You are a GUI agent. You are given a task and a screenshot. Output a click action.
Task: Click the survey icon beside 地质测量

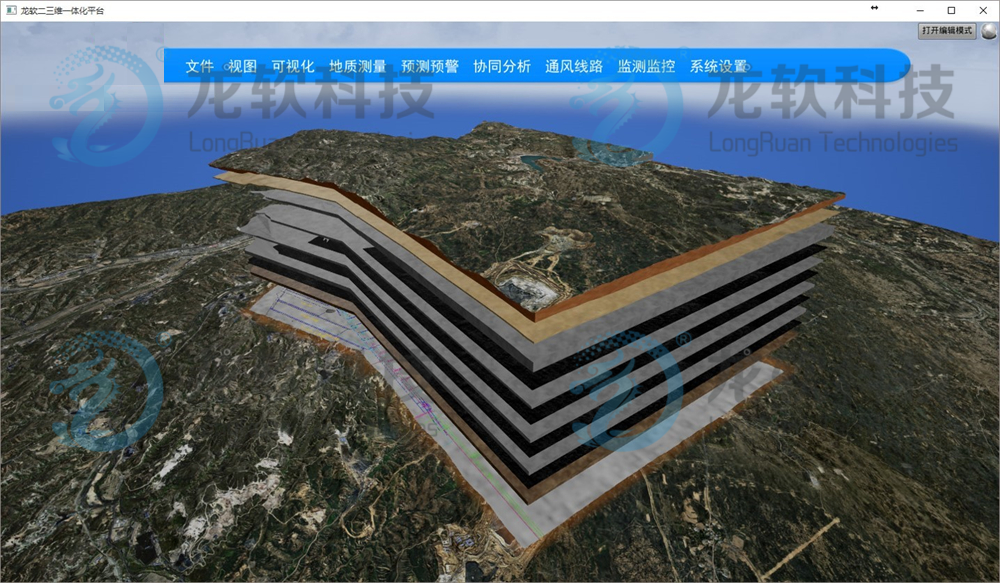pos(320,64)
